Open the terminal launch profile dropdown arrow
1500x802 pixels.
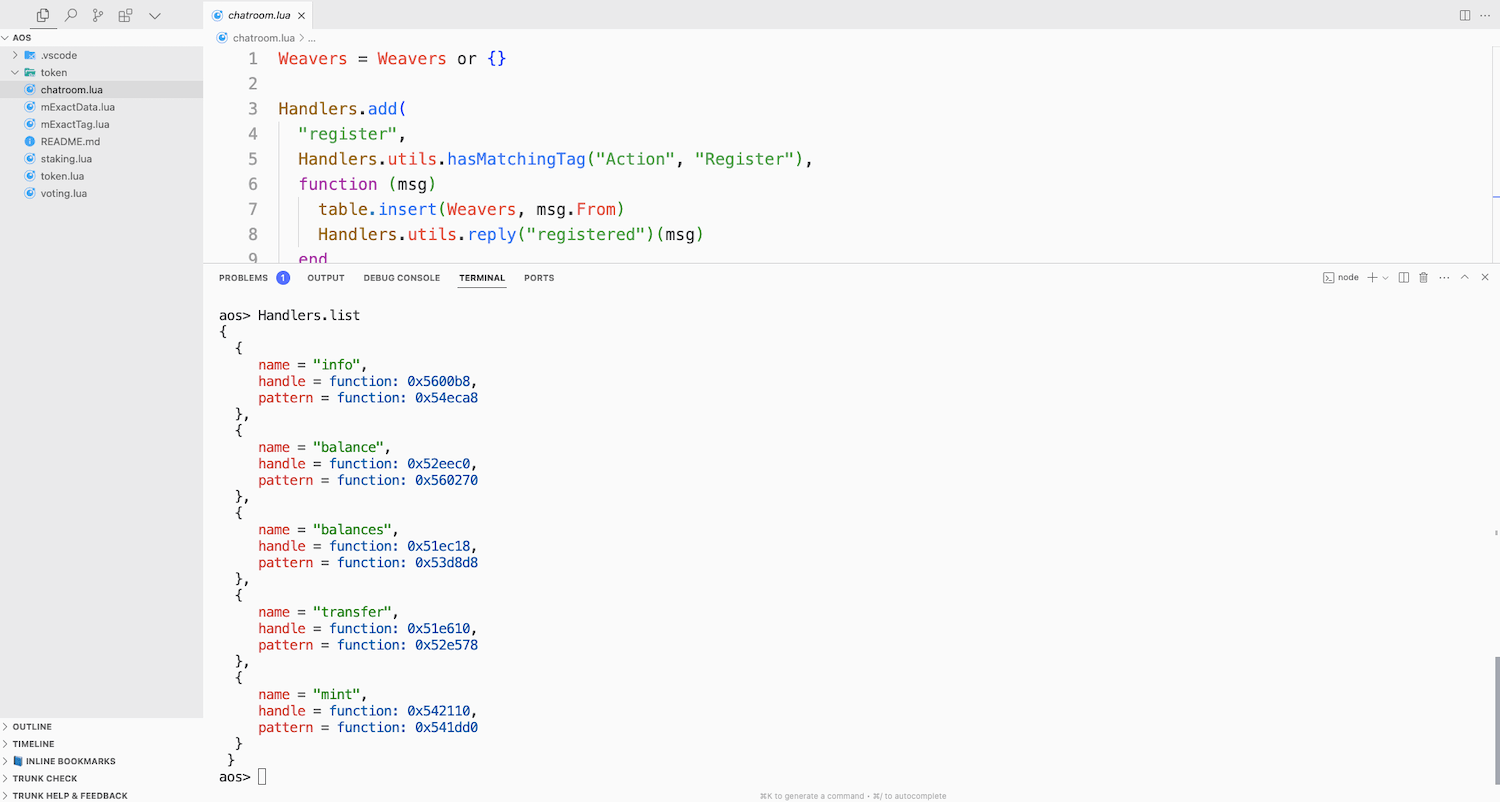click(1385, 277)
